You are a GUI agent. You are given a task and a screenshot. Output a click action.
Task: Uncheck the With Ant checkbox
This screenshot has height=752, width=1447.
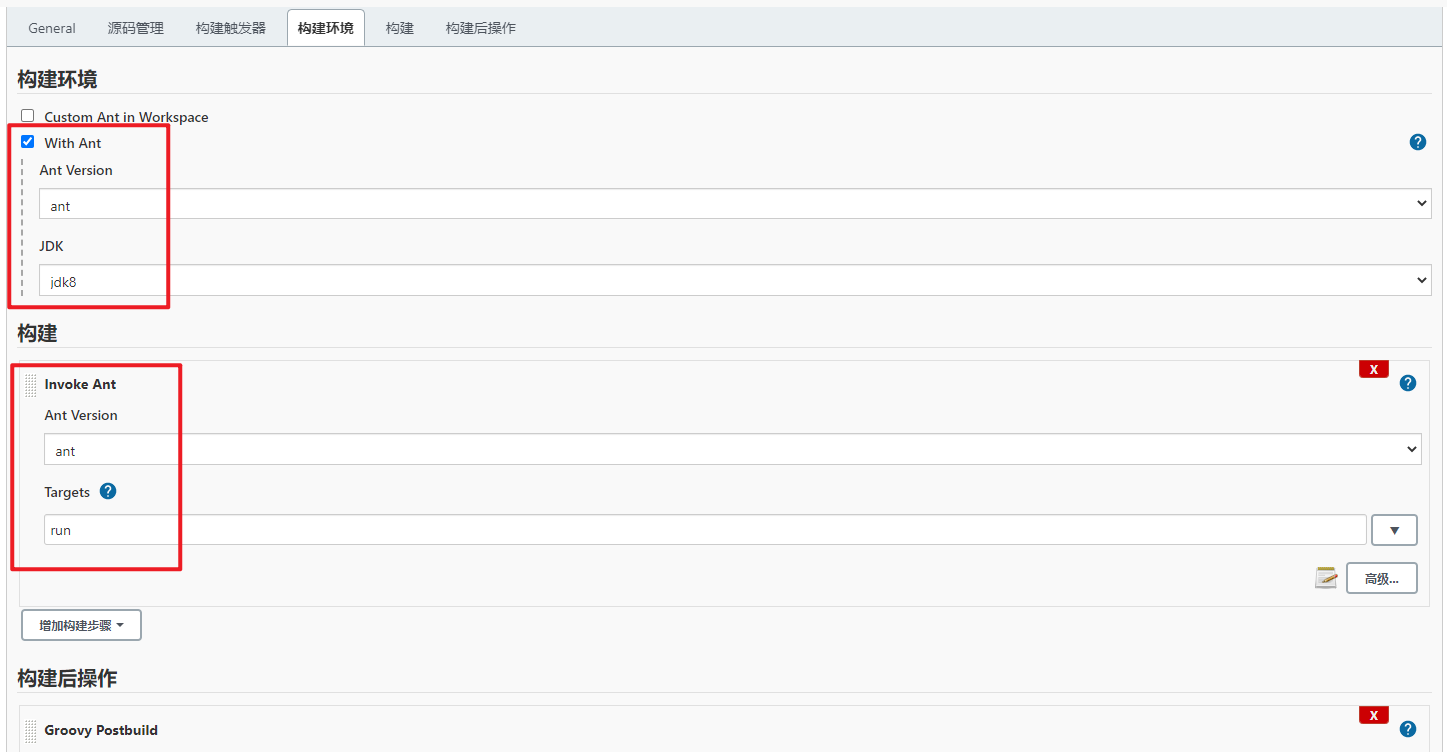pos(28,142)
